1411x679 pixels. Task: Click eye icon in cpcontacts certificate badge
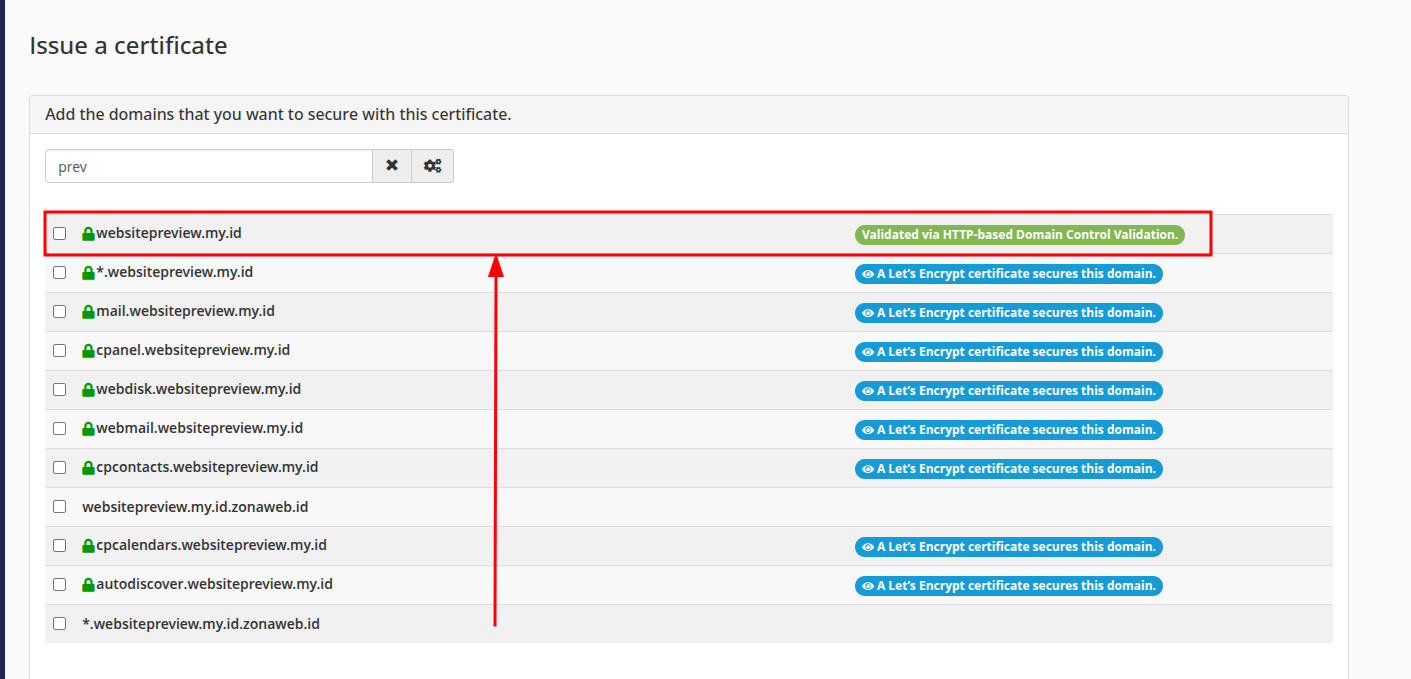(867, 469)
